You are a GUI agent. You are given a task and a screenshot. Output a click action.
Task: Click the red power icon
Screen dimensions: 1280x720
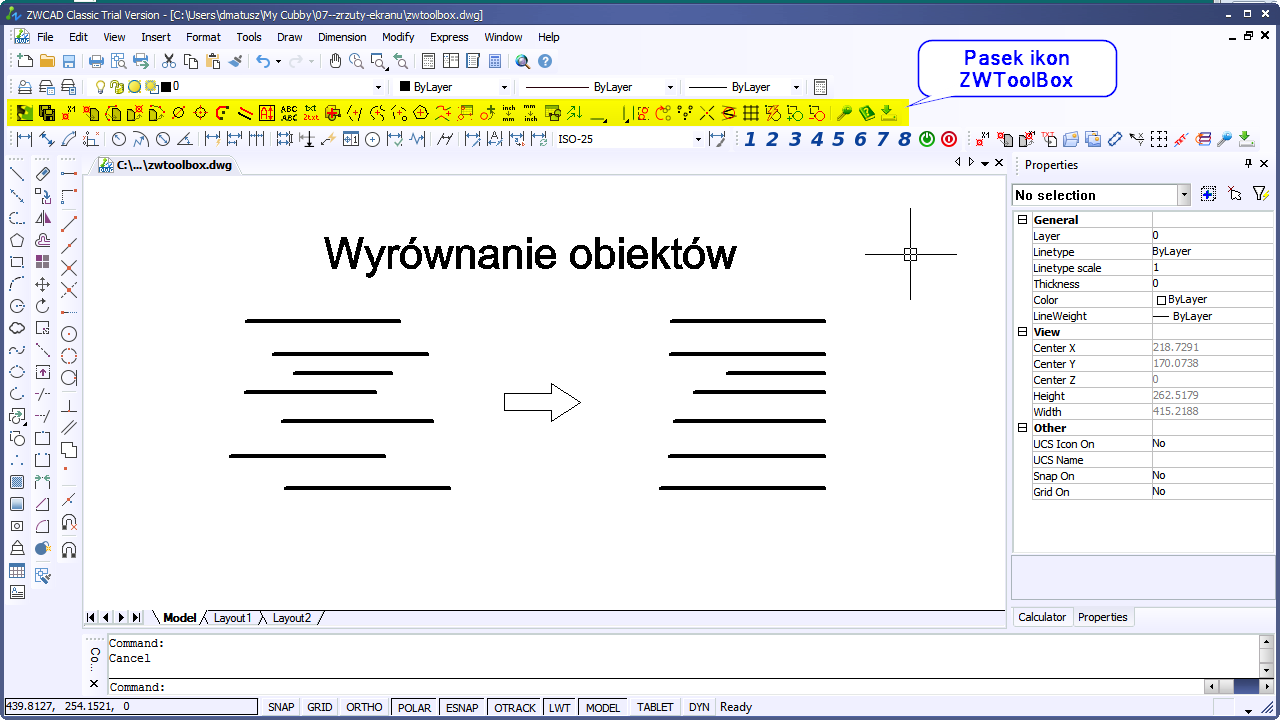tap(948, 139)
